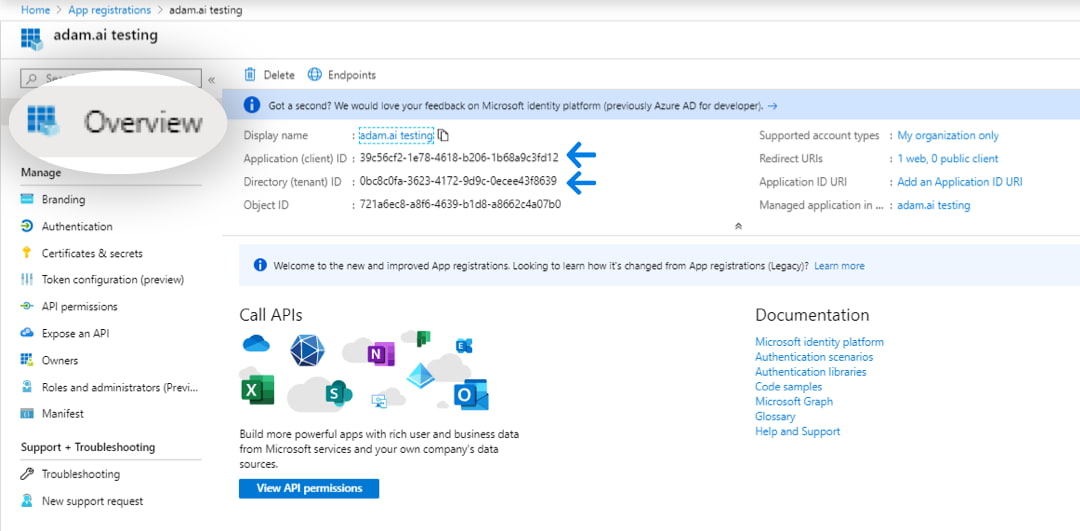Click Learn more link in welcome banner
This screenshot has height=531, width=1080.
click(839, 266)
